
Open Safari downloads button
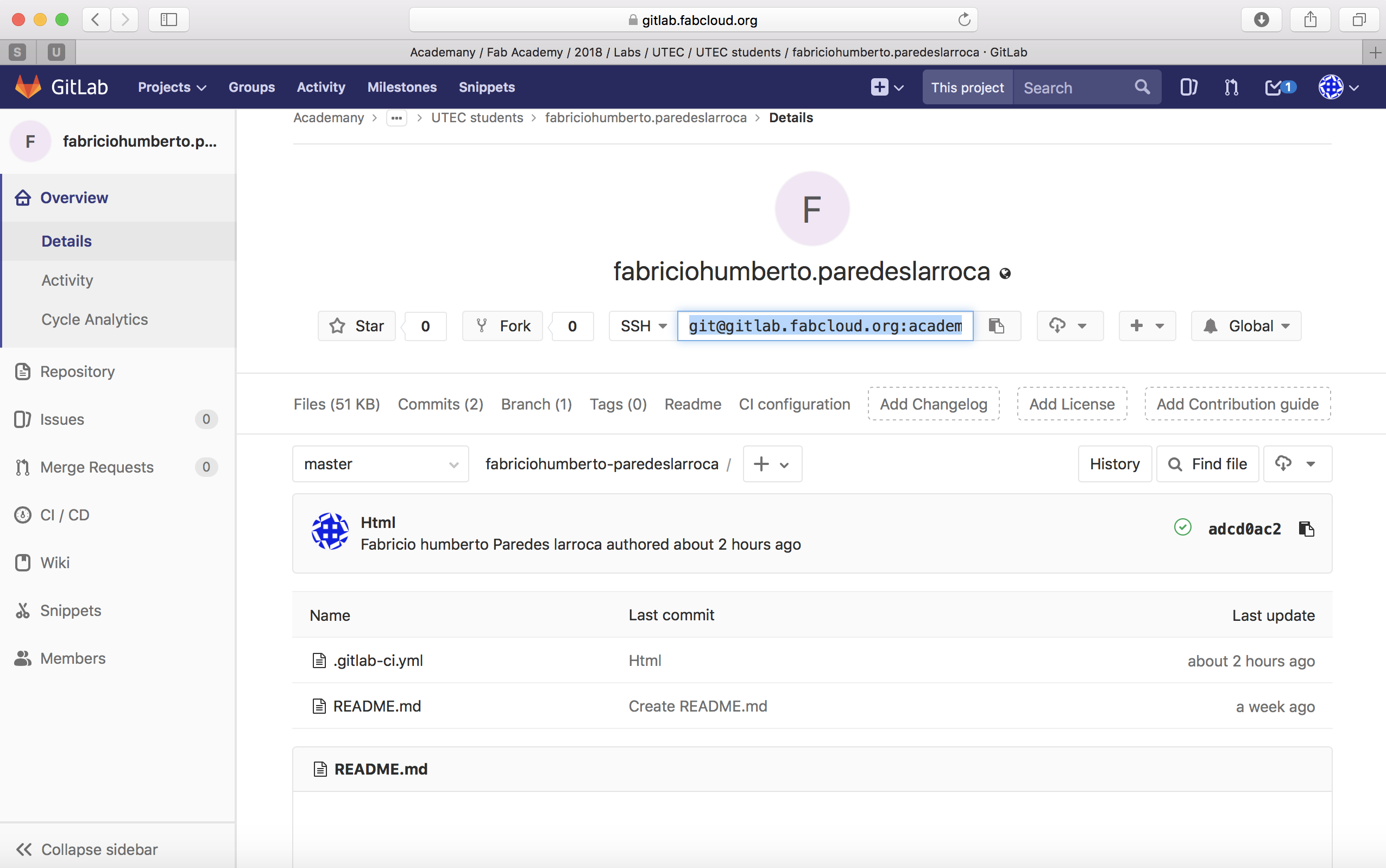point(1262,20)
